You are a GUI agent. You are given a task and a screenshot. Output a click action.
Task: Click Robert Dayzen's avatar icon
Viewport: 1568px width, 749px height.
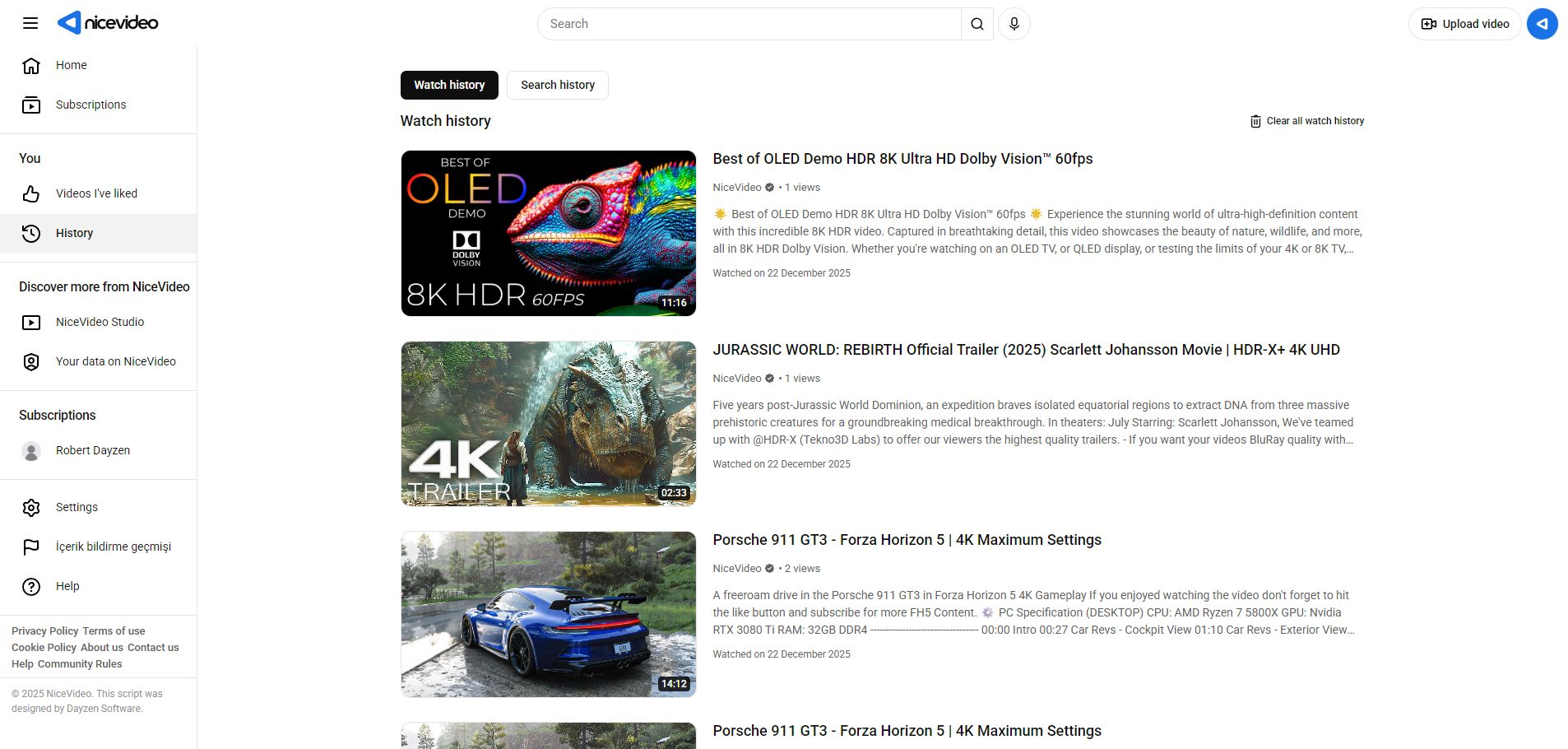(31, 451)
